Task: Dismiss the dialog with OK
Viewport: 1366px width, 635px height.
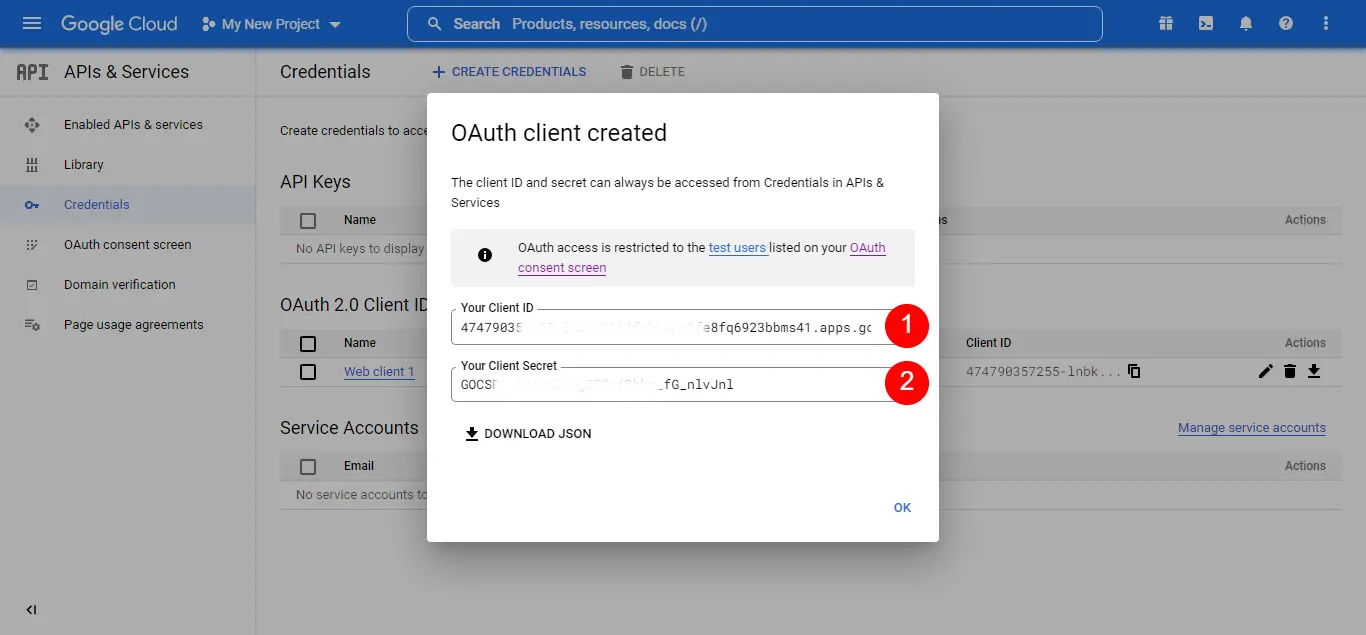Action: pyautogui.click(x=901, y=507)
